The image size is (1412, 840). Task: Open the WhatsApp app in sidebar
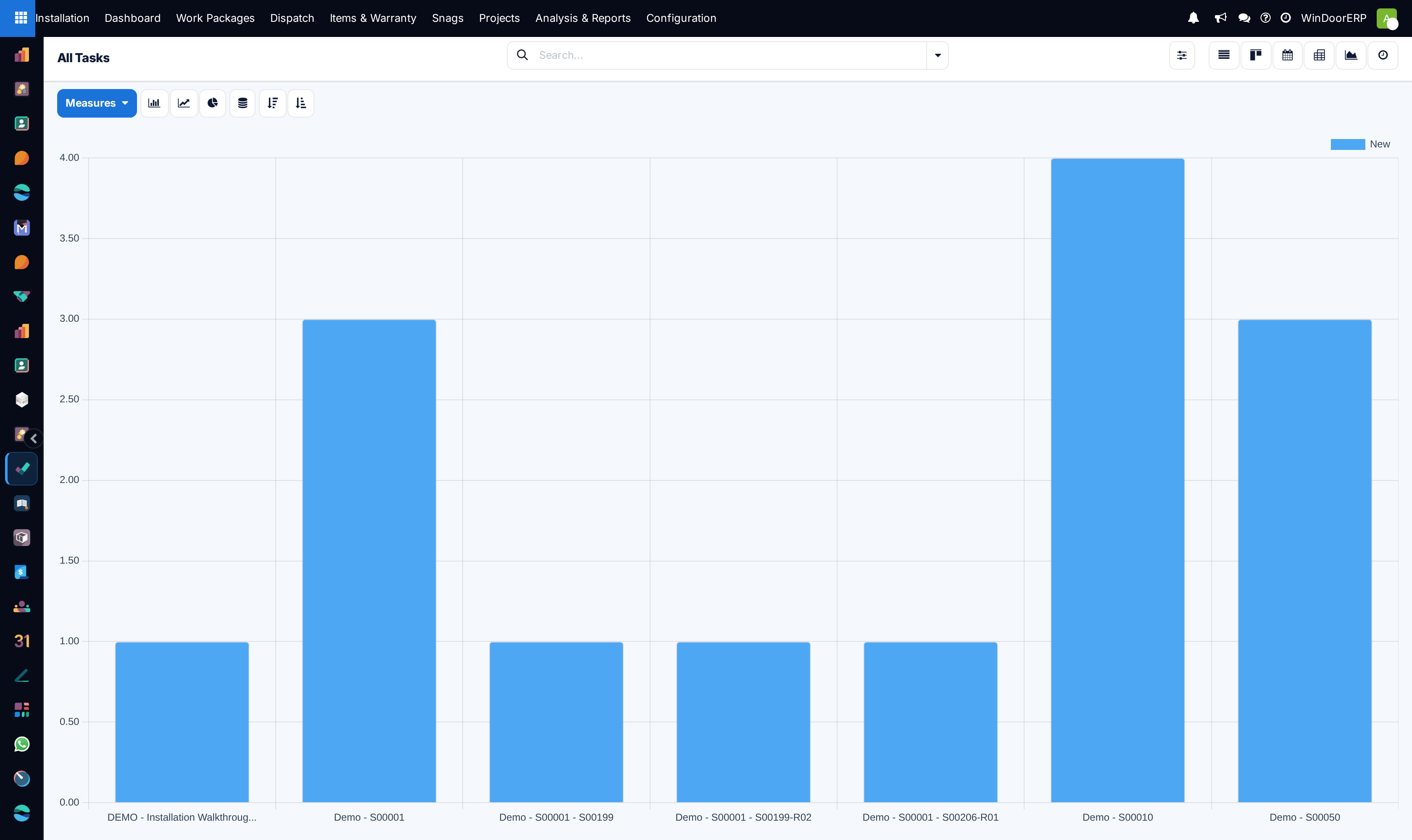pyautogui.click(x=21, y=744)
